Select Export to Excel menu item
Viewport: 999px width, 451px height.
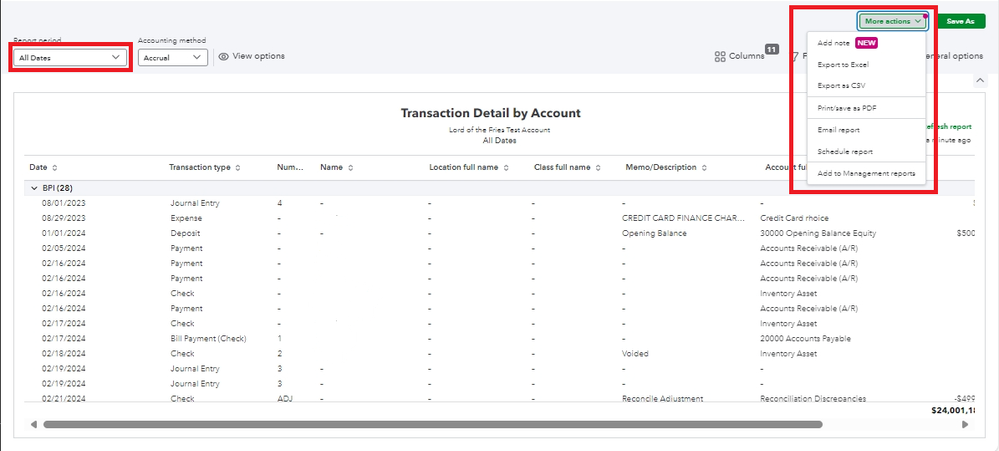click(x=842, y=65)
